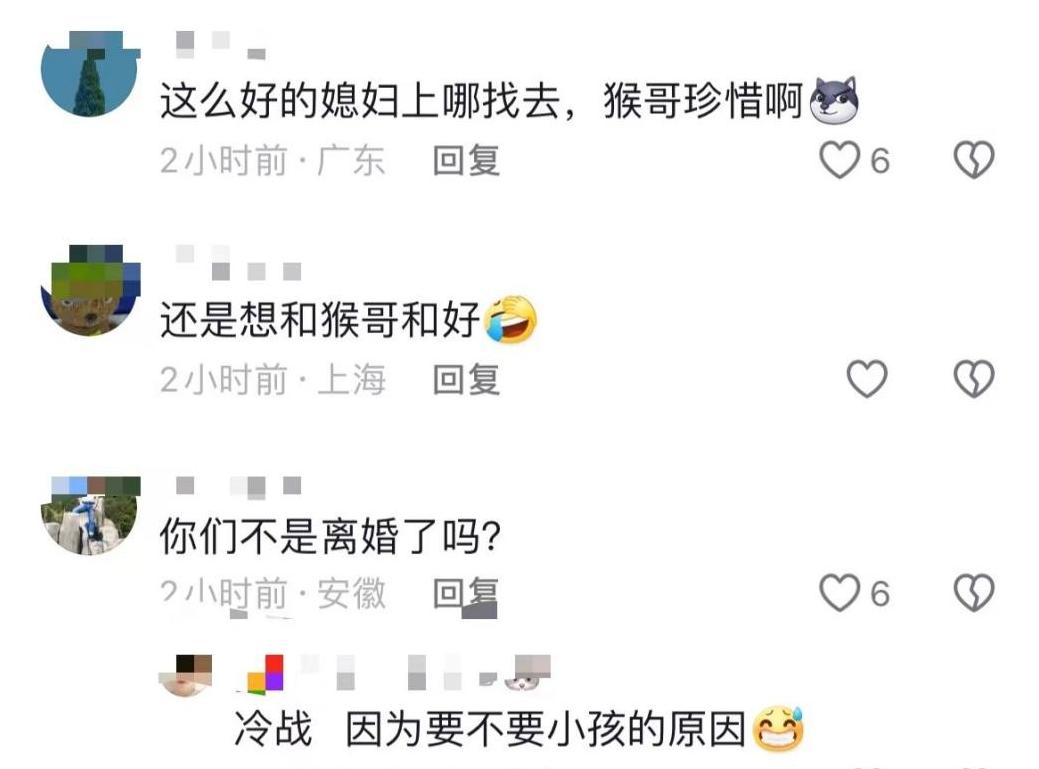
Task: Open third commenter's rock climbing avatar
Action: [90, 515]
